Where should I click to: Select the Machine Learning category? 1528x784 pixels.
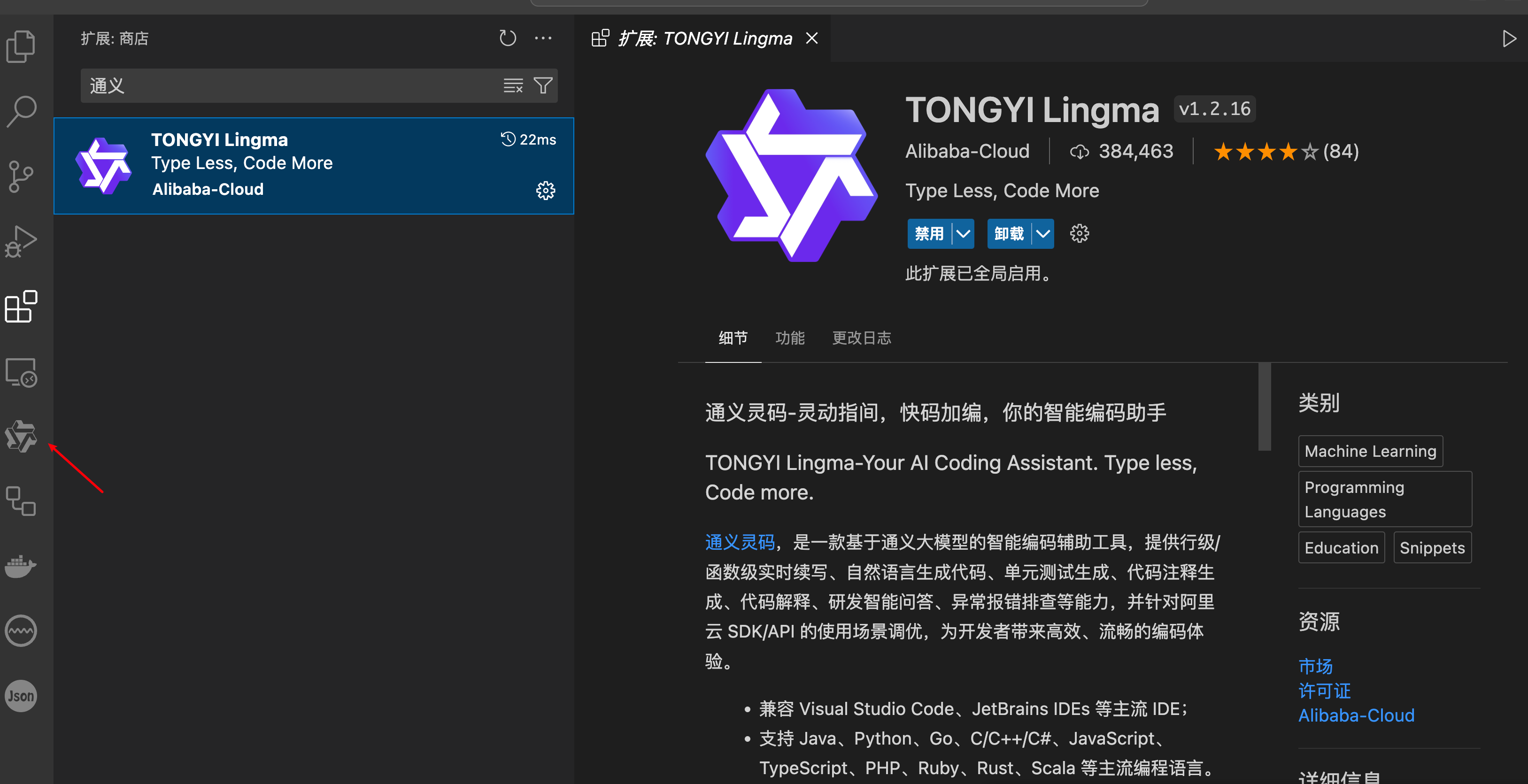pyautogui.click(x=1370, y=451)
